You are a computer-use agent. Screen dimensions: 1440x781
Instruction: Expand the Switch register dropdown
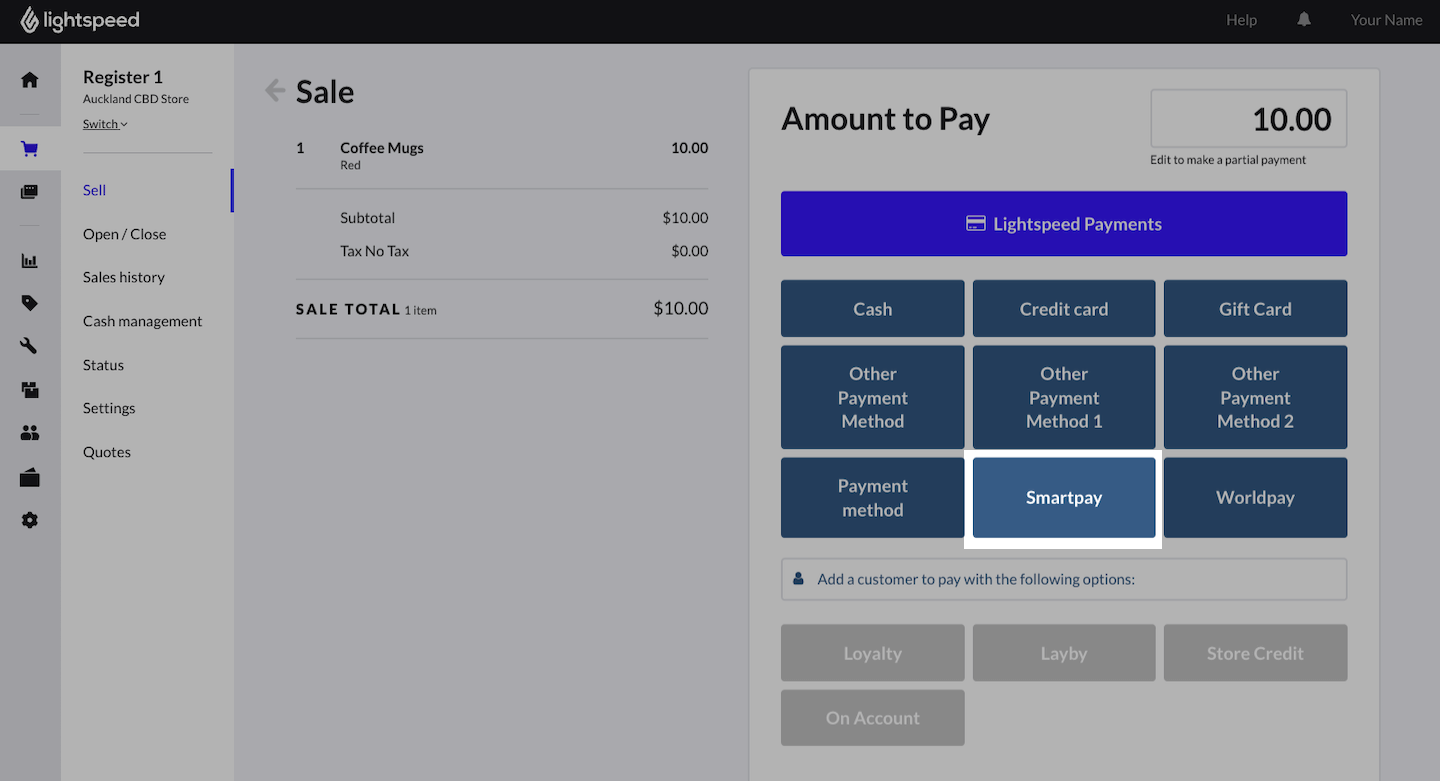(x=104, y=123)
